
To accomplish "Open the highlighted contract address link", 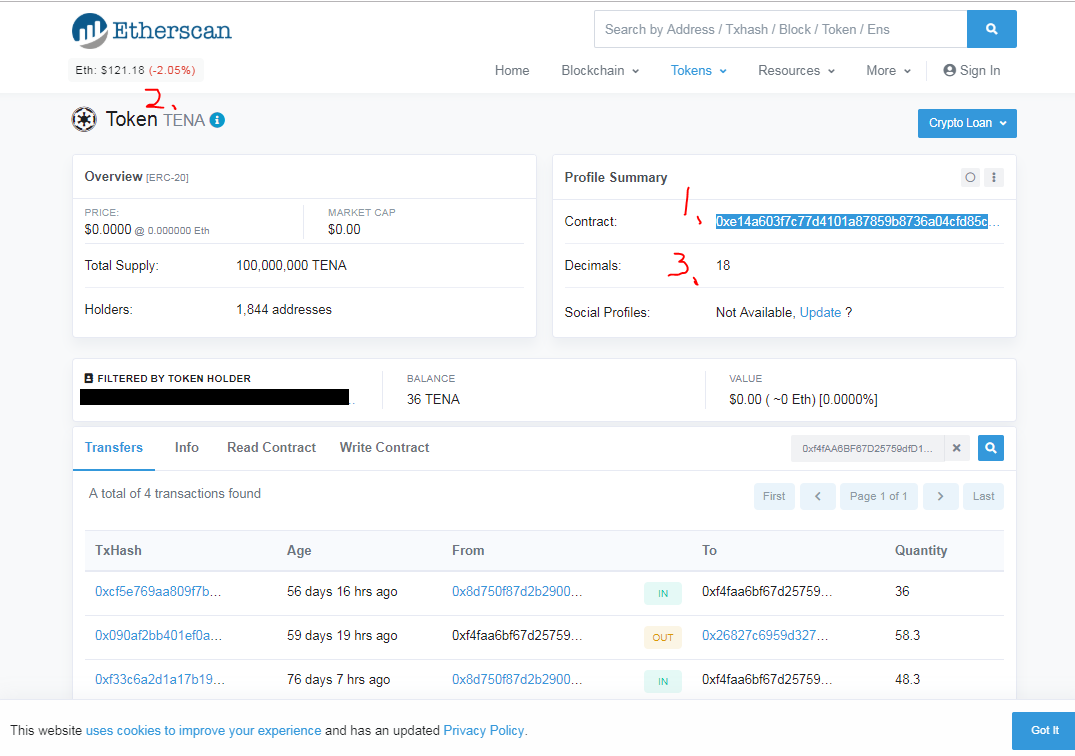I will click(857, 221).
